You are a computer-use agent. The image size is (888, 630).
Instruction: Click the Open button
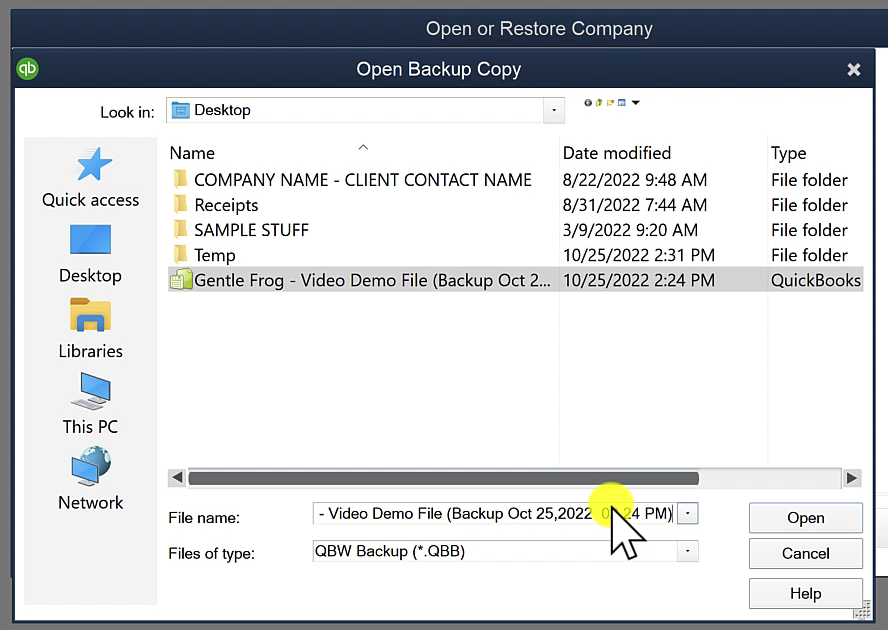pos(805,518)
